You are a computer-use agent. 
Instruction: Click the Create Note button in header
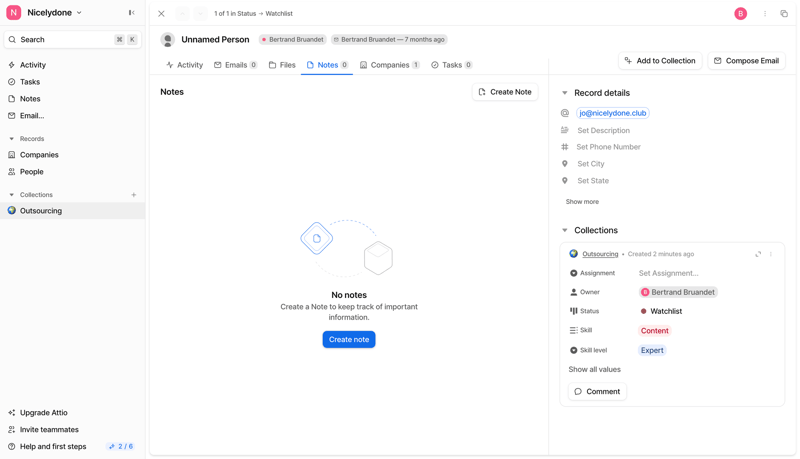click(x=505, y=92)
